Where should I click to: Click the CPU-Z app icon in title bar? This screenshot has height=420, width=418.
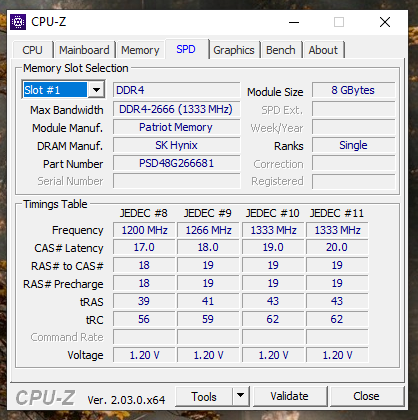click(x=18, y=22)
